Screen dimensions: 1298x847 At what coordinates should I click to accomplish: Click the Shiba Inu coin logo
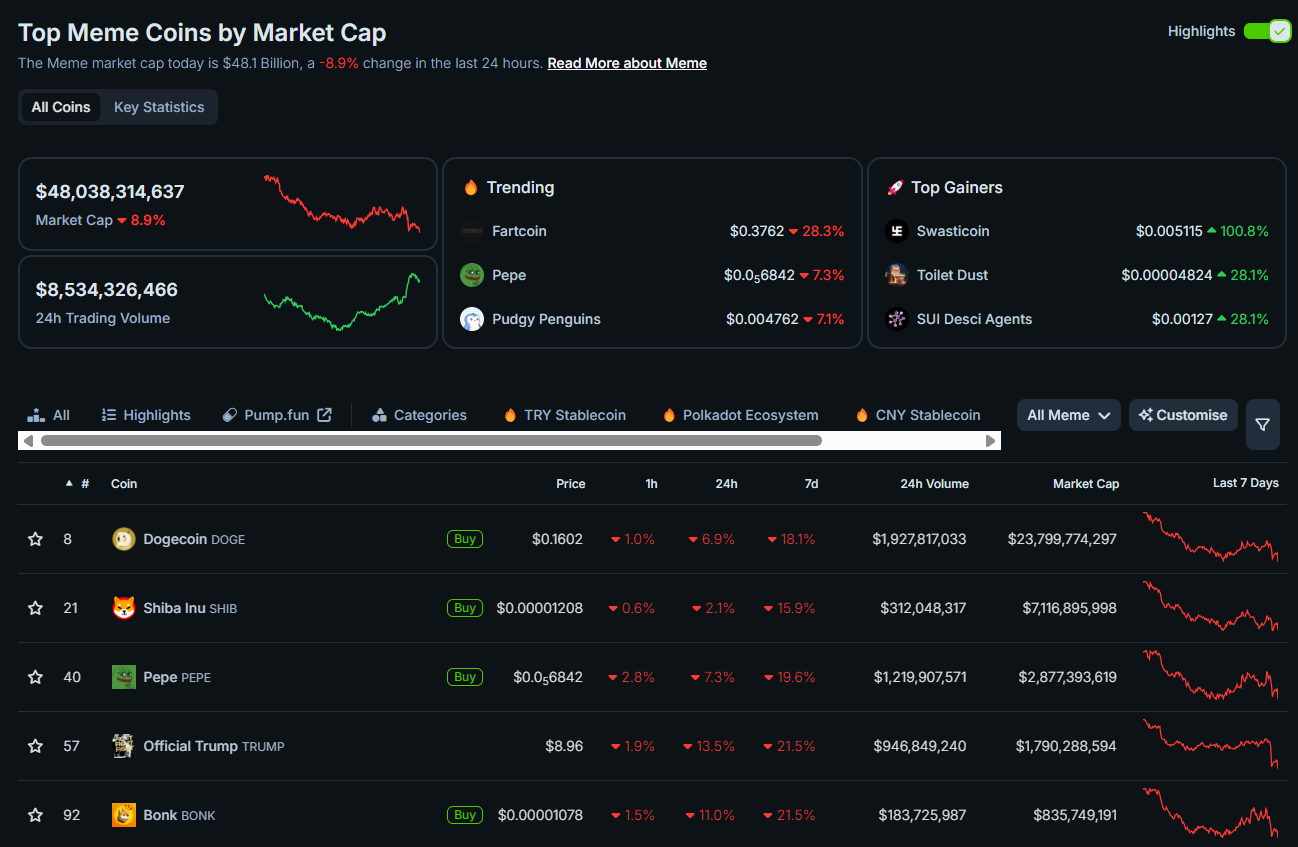coord(123,608)
